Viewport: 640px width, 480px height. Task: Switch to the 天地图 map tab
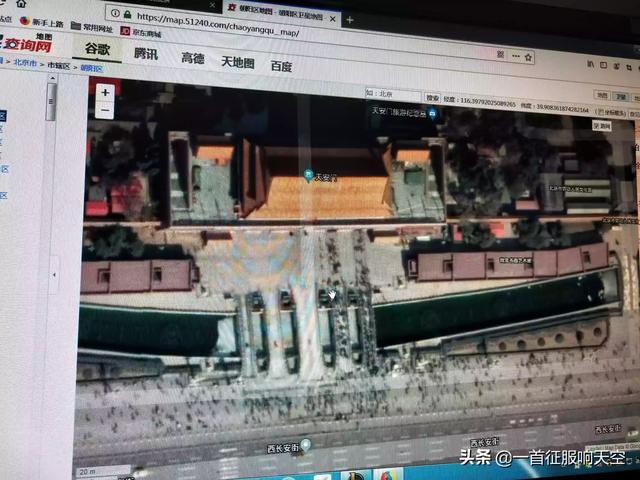coord(238,62)
